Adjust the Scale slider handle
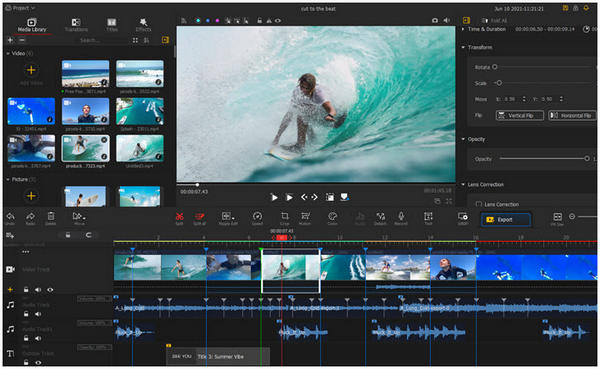 pyautogui.click(x=499, y=83)
